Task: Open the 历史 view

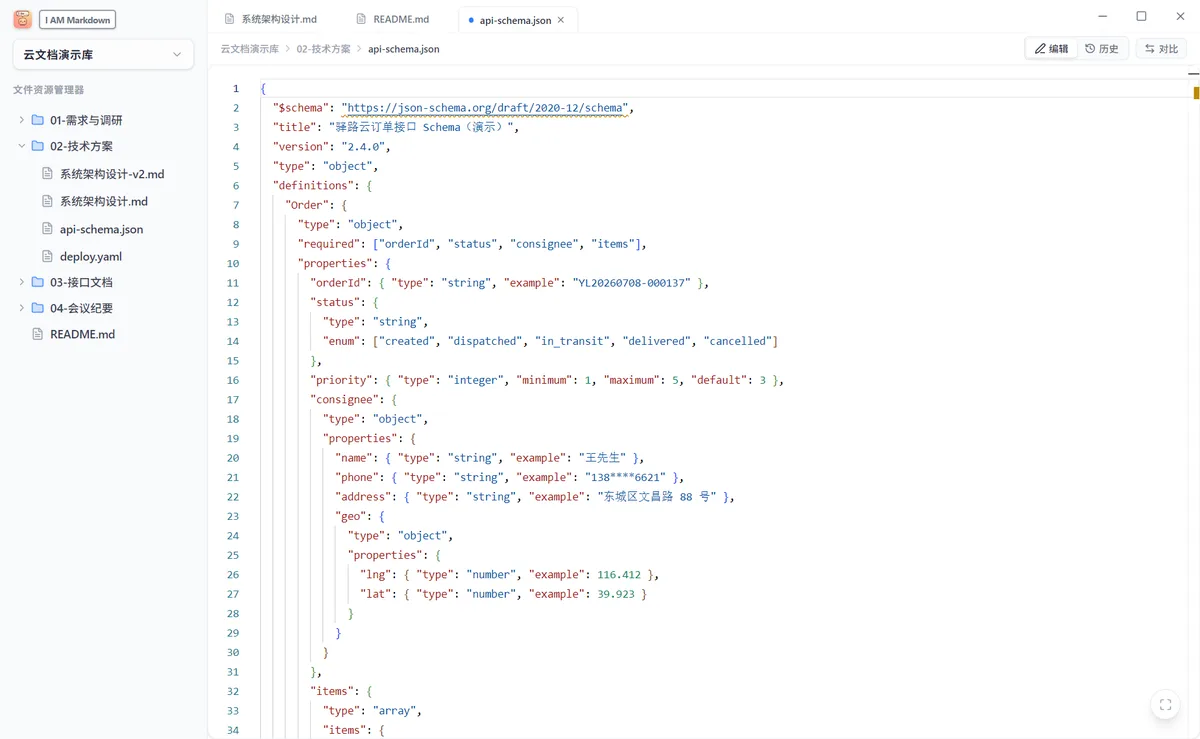Action: point(1102,48)
